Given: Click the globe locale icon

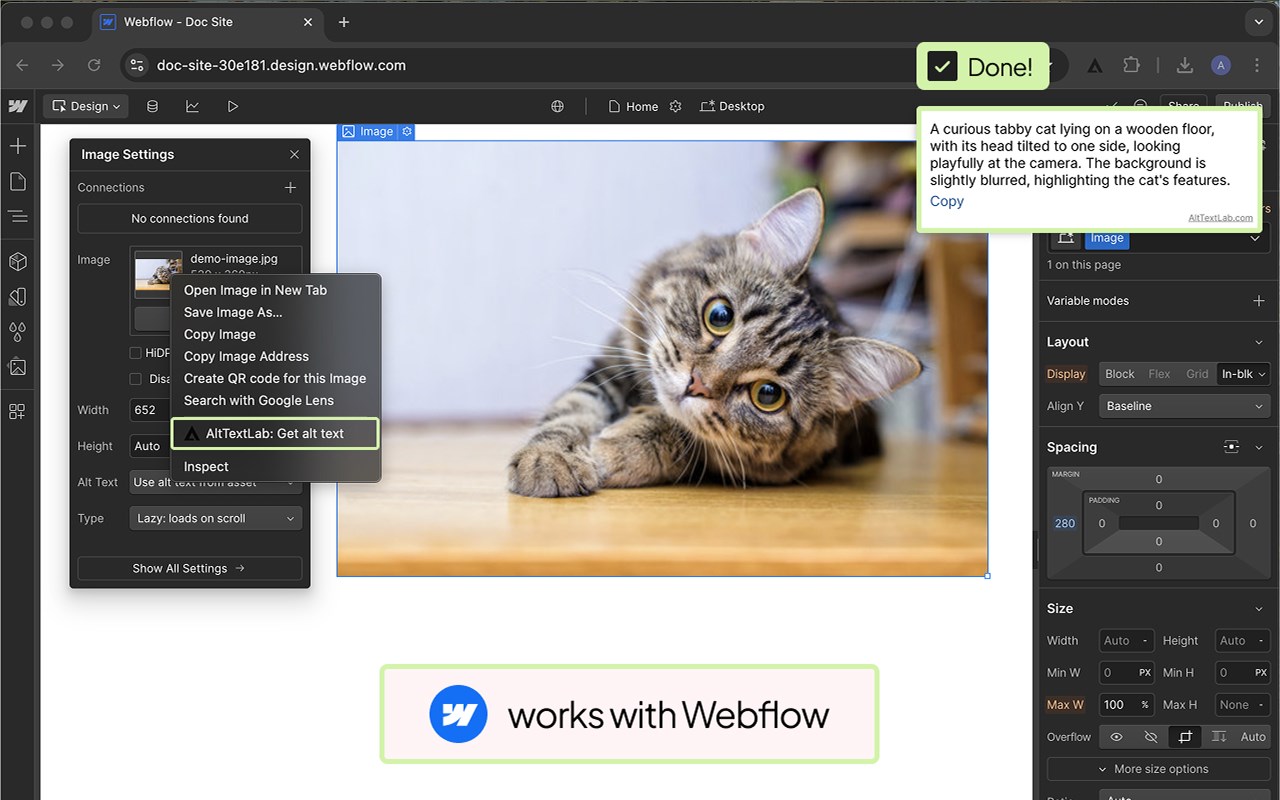Looking at the screenshot, I should point(557,106).
